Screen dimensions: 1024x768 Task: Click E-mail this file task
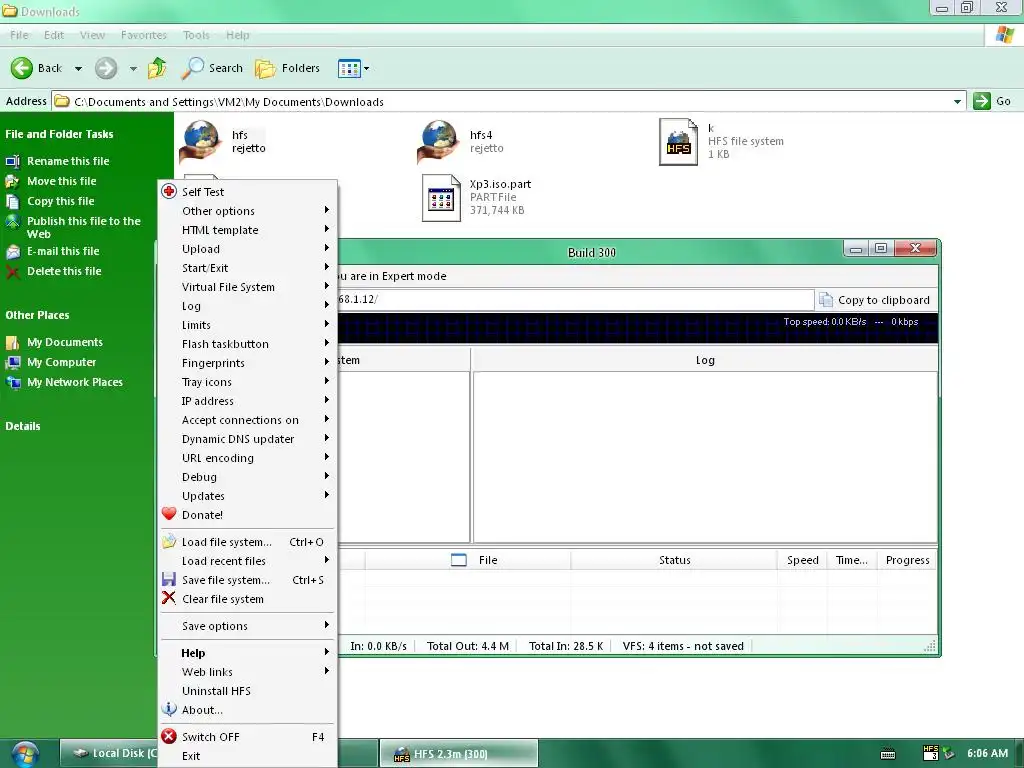(63, 251)
